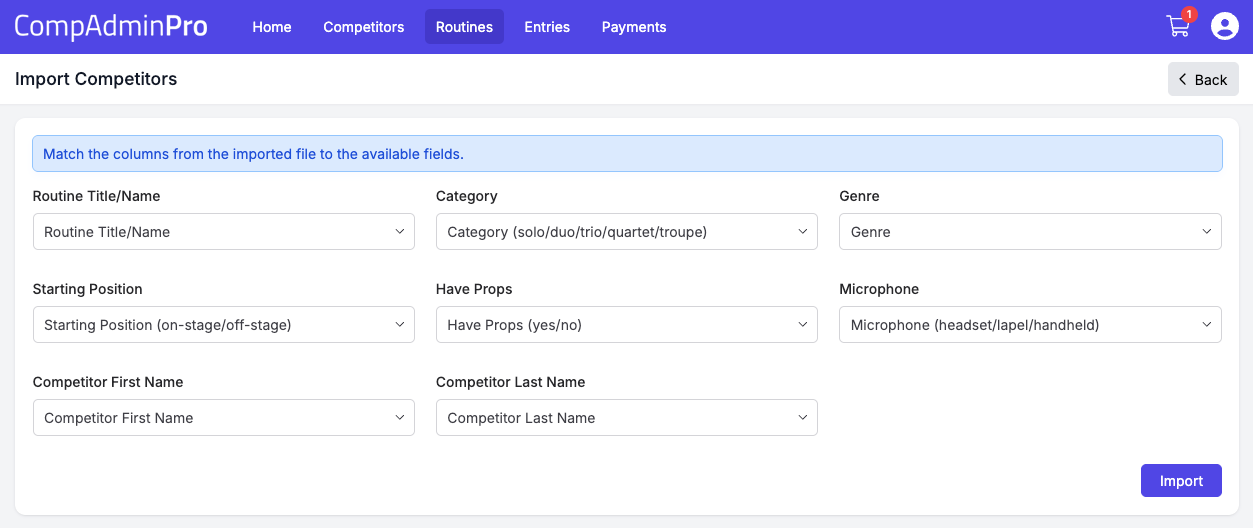Open the Starting Position dropdown
The image size is (1253, 528).
pyautogui.click(x=224, y=325)
